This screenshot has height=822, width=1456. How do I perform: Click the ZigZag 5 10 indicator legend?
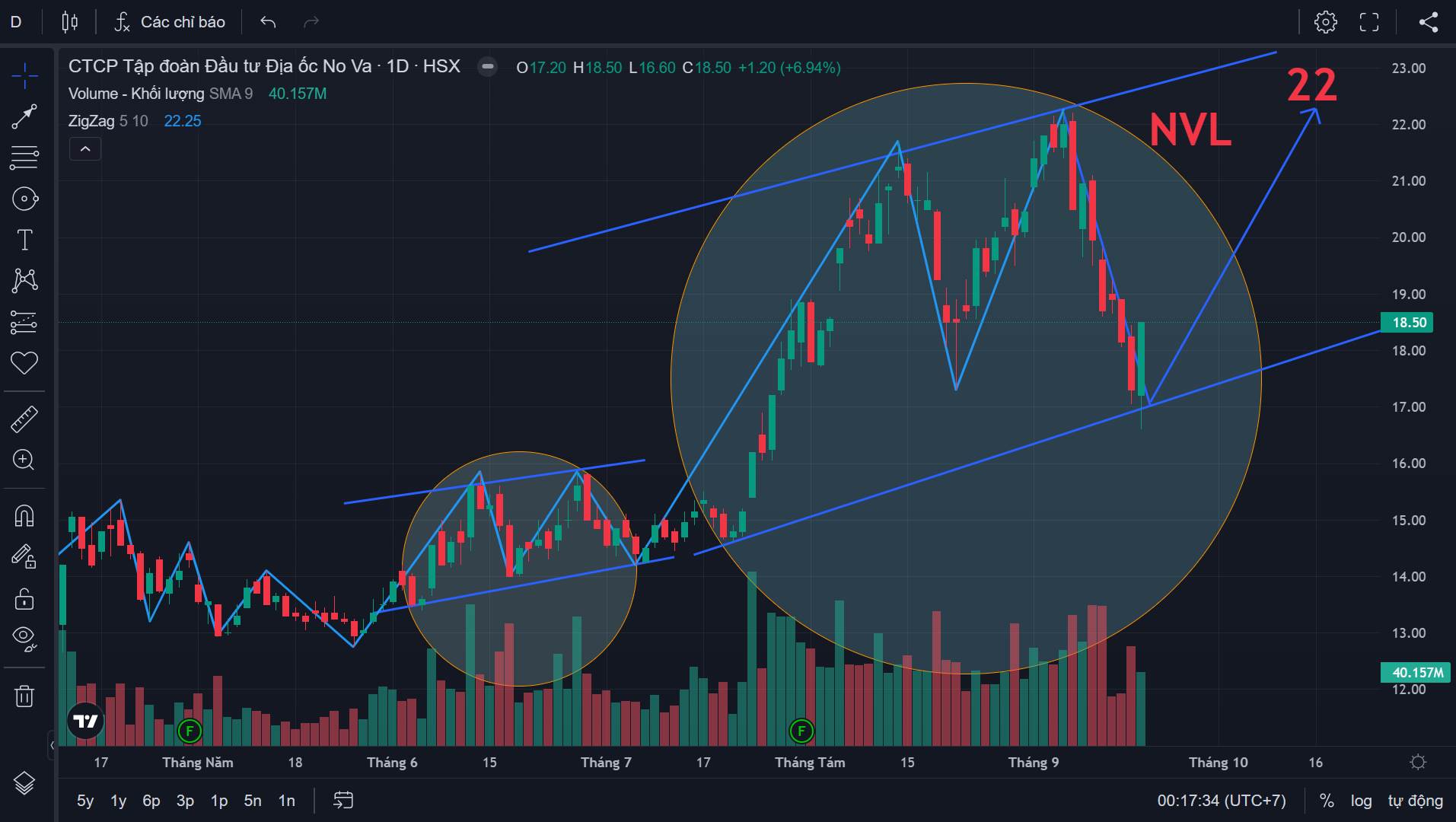pyautogui.click(x=108, y=121)
